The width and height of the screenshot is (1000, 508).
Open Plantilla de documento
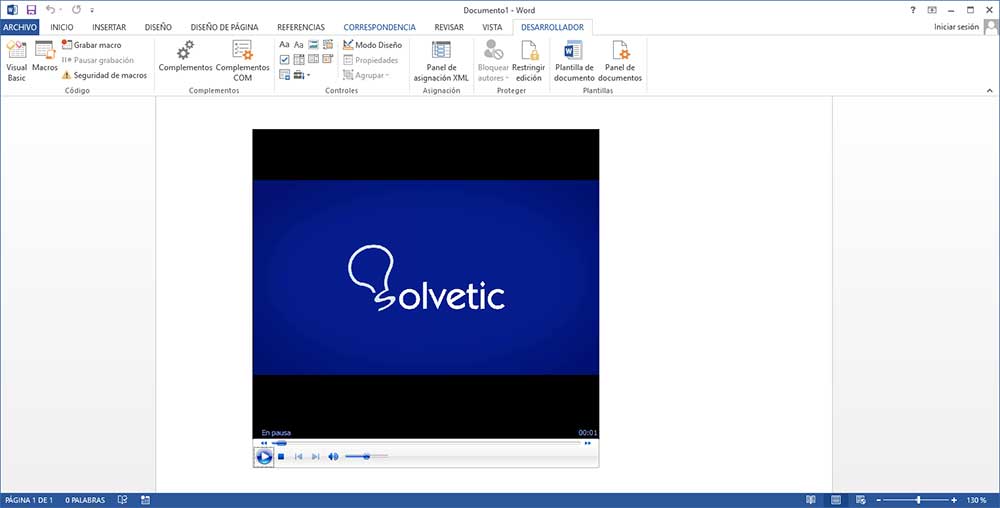[x=574, y=60]
